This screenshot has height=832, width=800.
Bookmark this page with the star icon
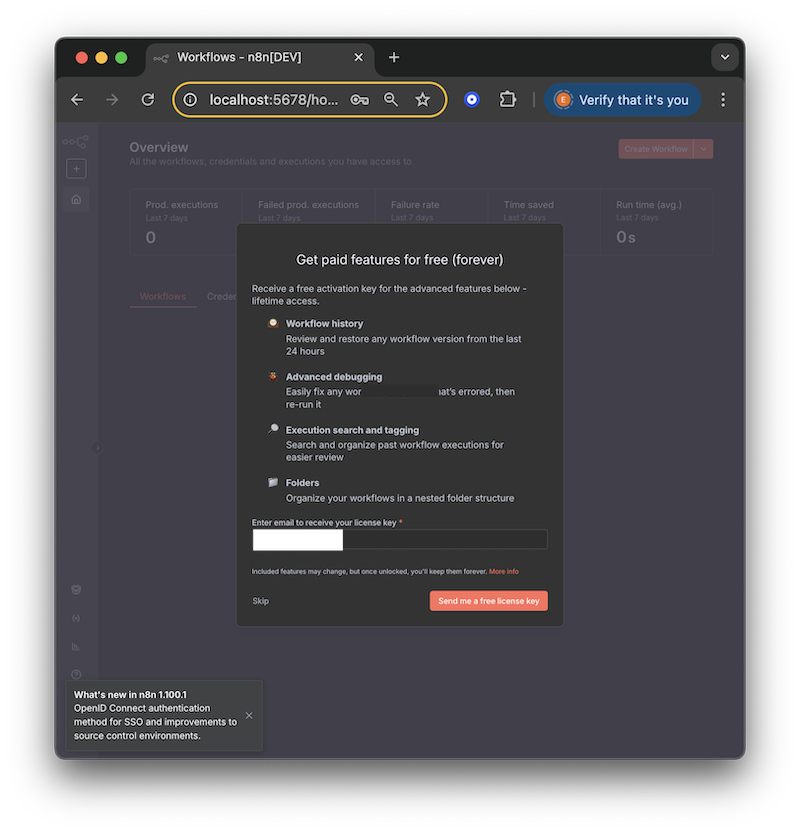[x=422, y=100]
